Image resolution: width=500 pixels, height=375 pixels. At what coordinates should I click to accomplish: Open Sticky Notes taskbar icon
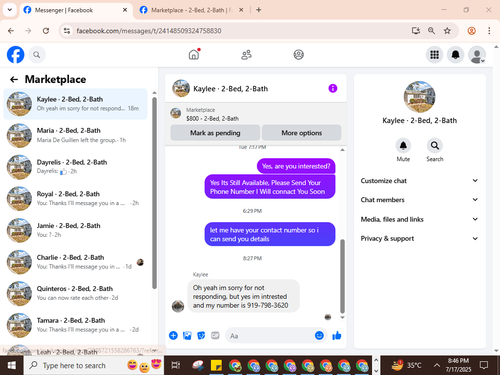point(217,365)
